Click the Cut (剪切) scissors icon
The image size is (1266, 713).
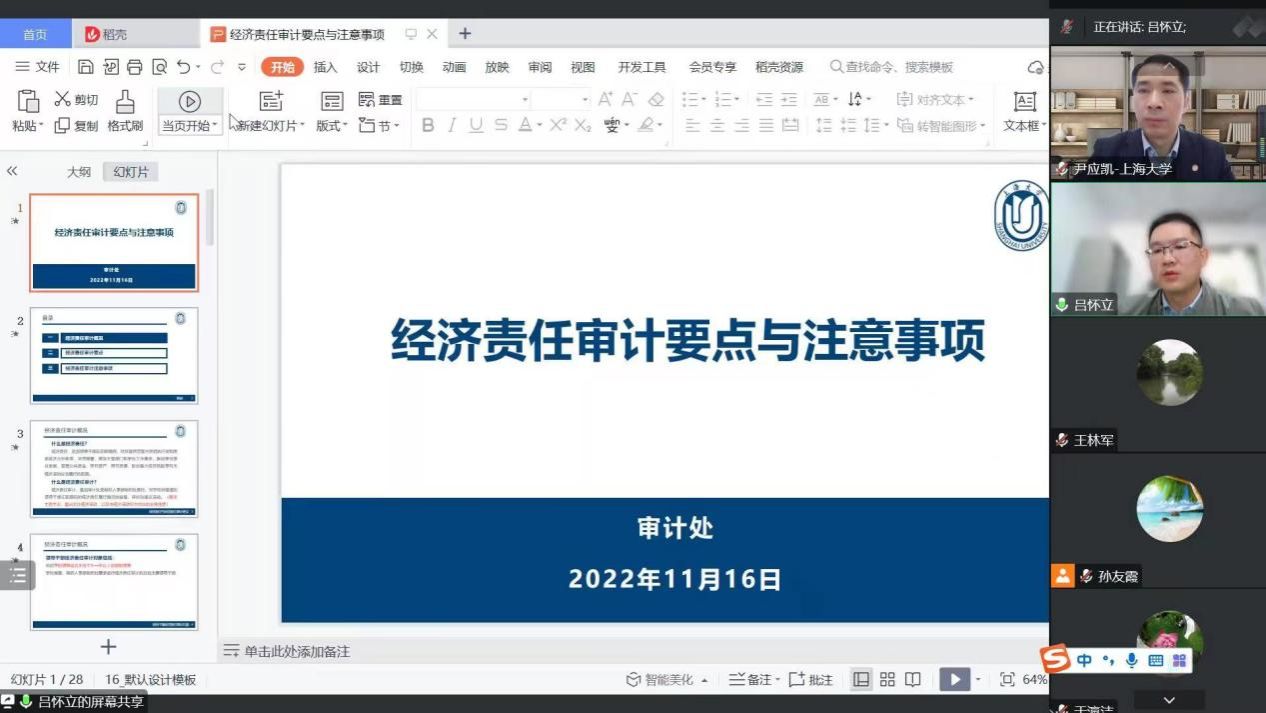[63, 99]
